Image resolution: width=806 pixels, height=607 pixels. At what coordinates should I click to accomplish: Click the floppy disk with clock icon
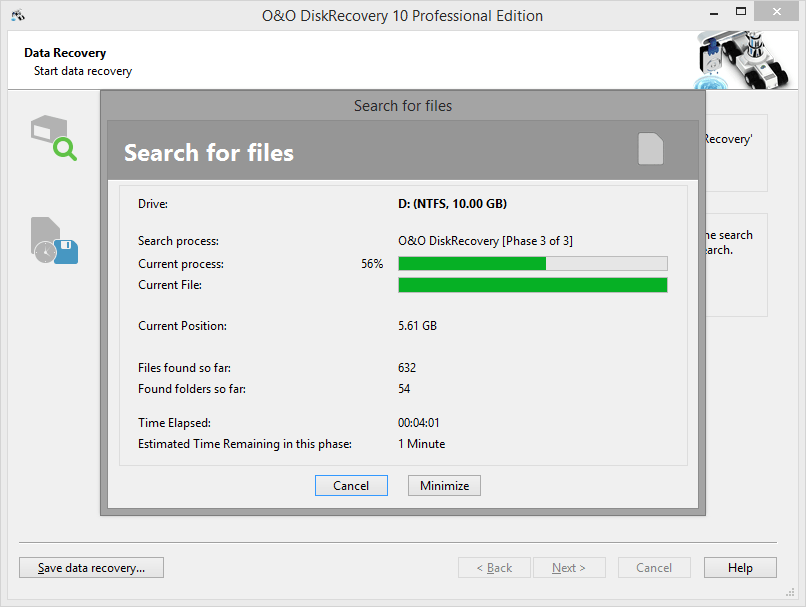pyautogui.click(x=53, y=241)
